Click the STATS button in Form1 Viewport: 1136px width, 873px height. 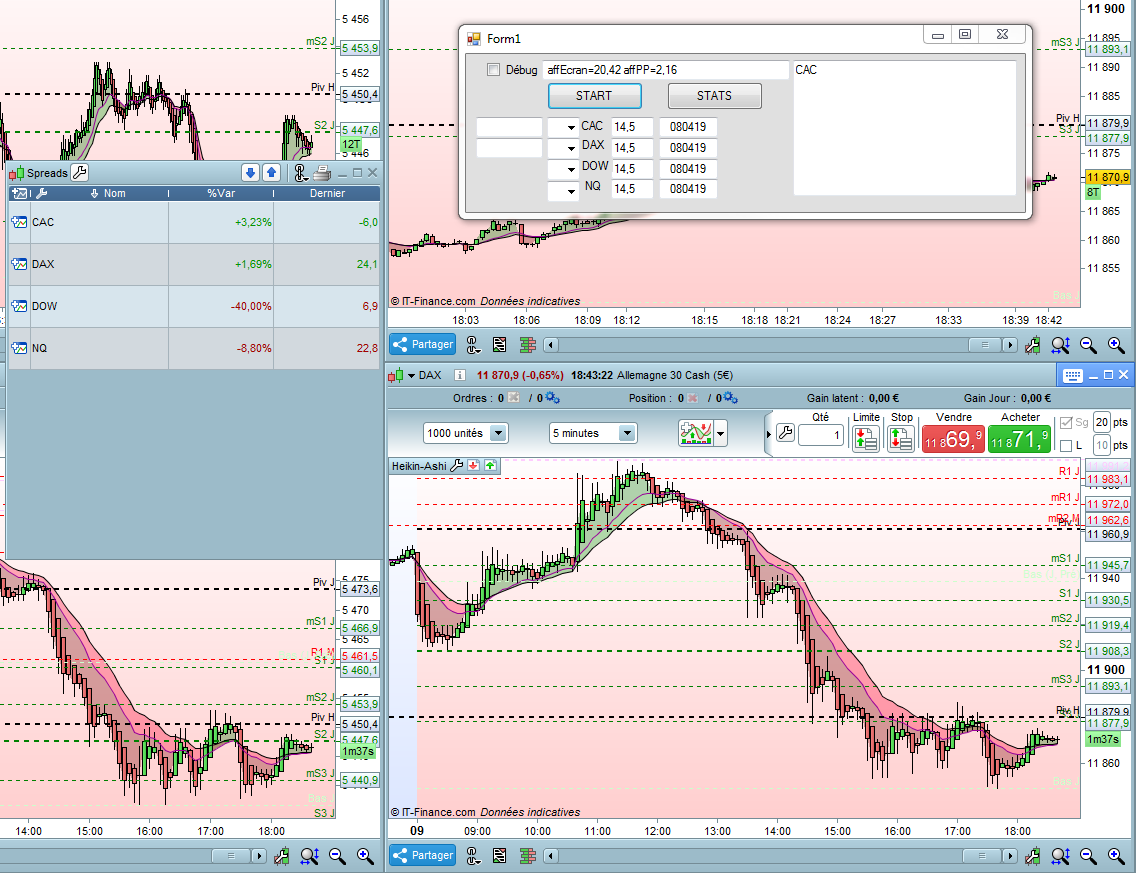coord(714,96)
